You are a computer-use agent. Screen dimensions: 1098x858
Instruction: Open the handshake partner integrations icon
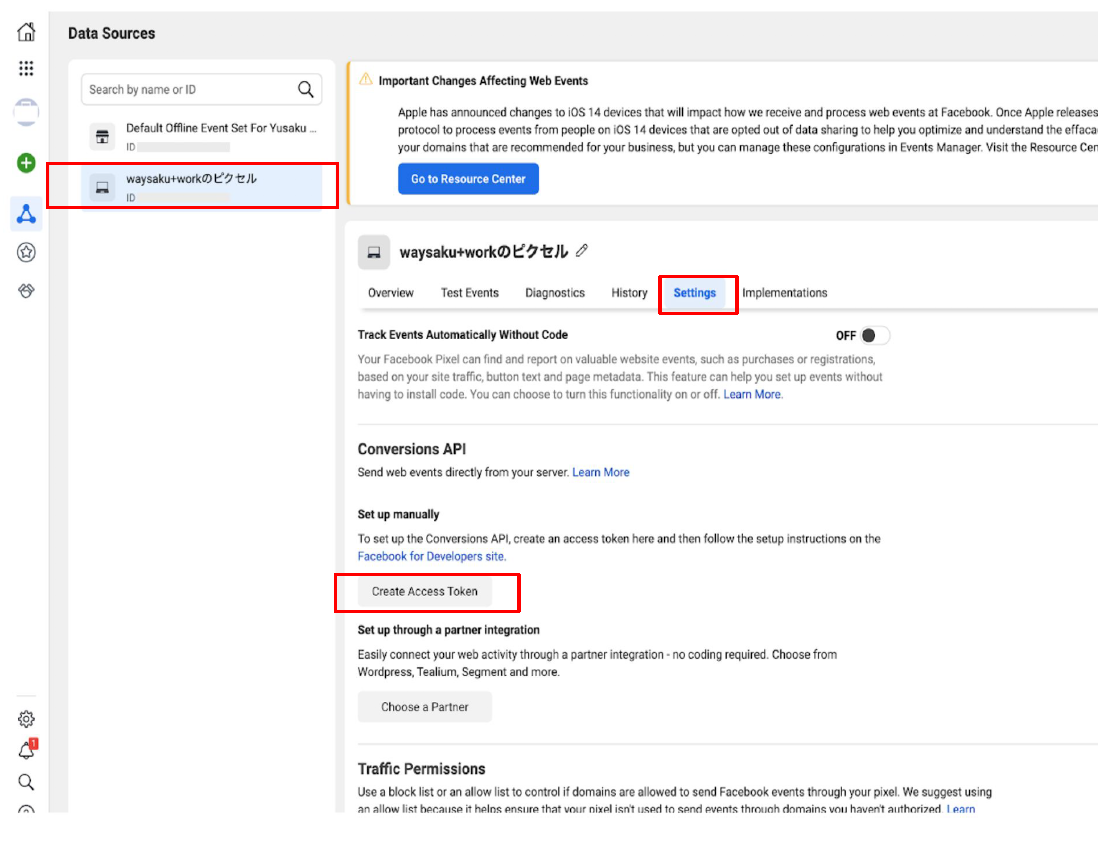[x=26, y=291]
